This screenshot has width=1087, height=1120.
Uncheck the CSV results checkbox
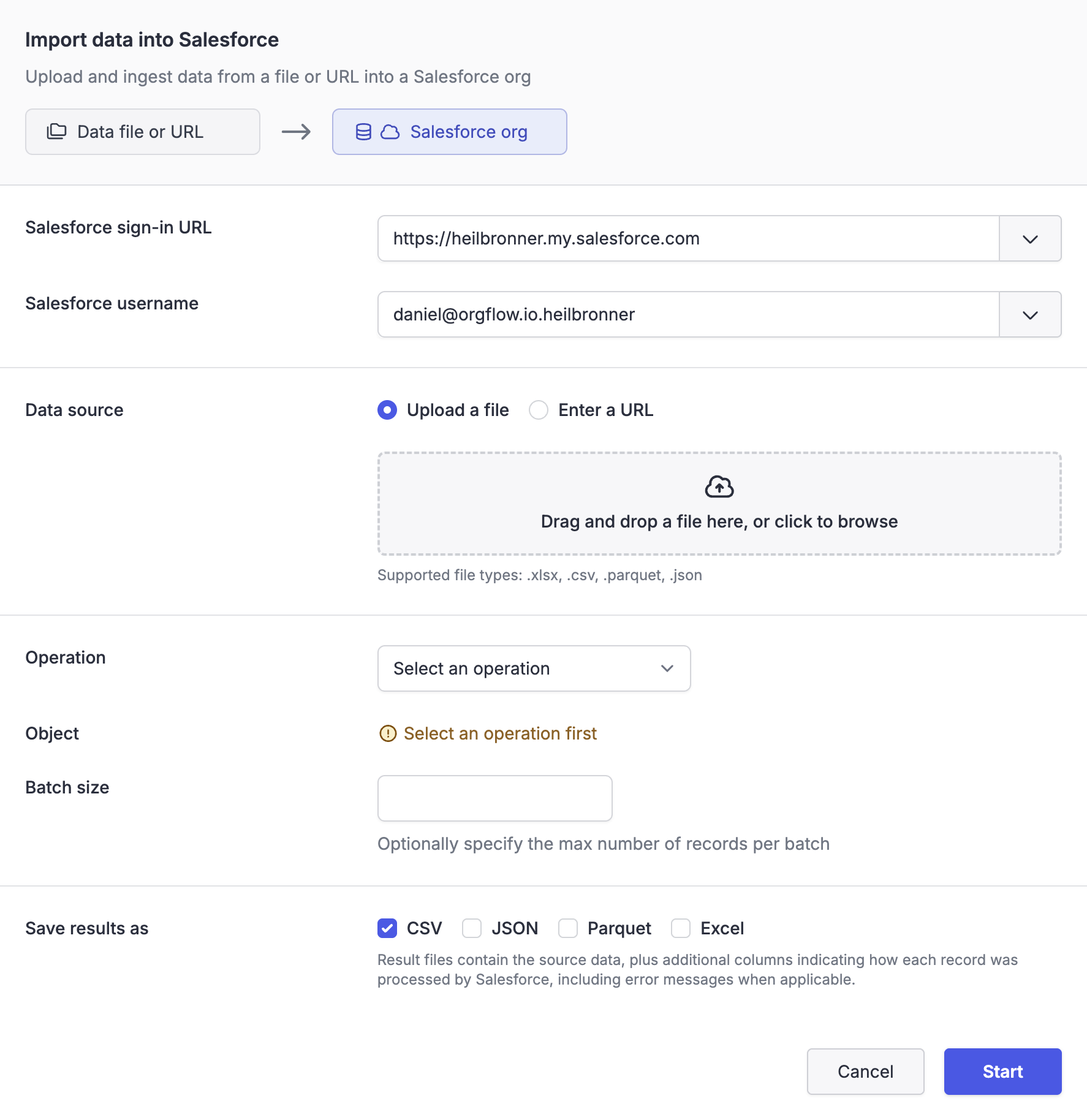coord(387,928)
